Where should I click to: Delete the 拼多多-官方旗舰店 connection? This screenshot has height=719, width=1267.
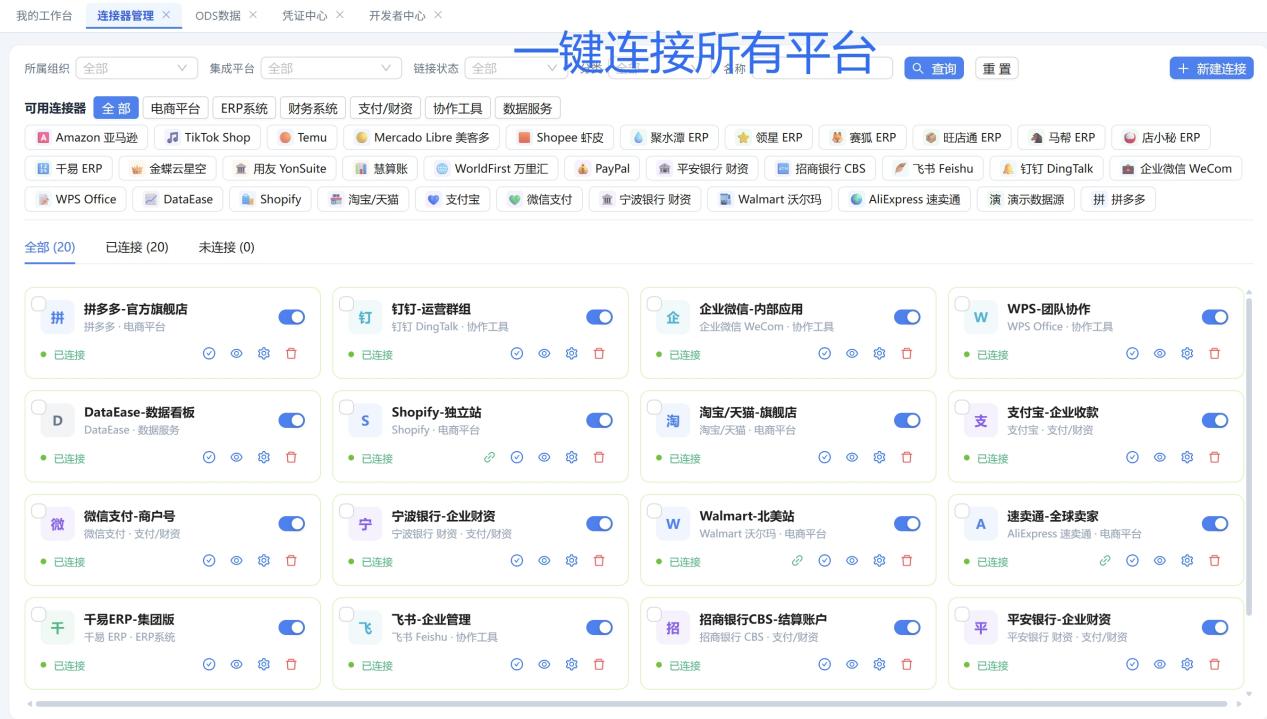pos(291,353)
